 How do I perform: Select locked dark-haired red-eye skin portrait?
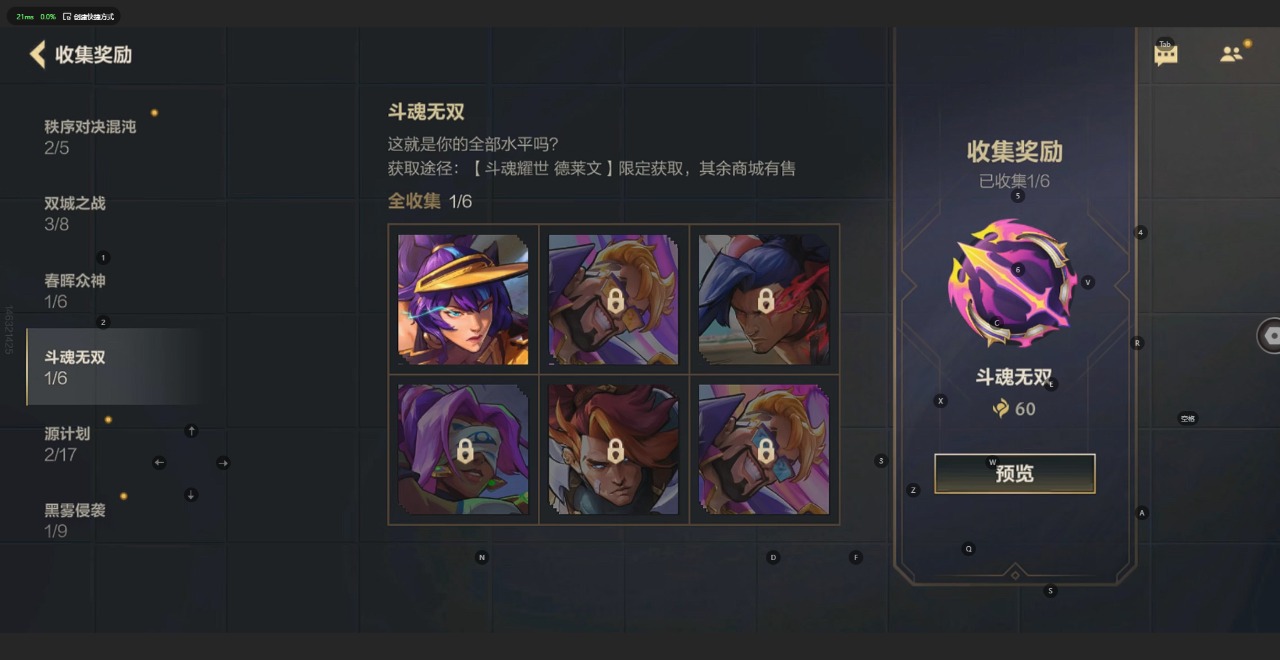click(x=764, y=299)
